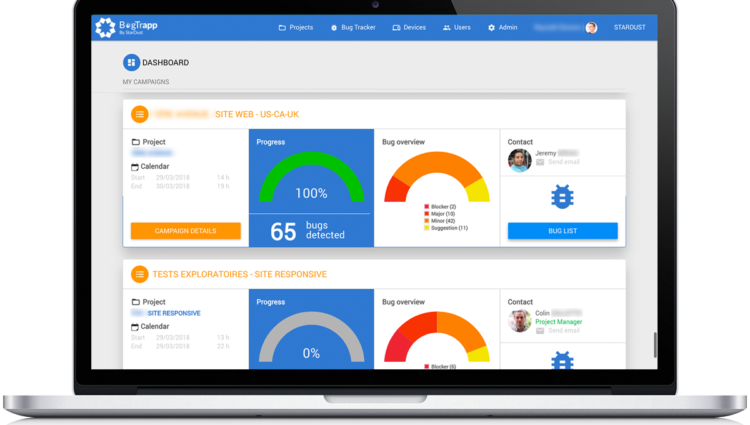Click the 0% progress gauge
The height and width of the screenshot is (425, 750).
coord(311,337)
